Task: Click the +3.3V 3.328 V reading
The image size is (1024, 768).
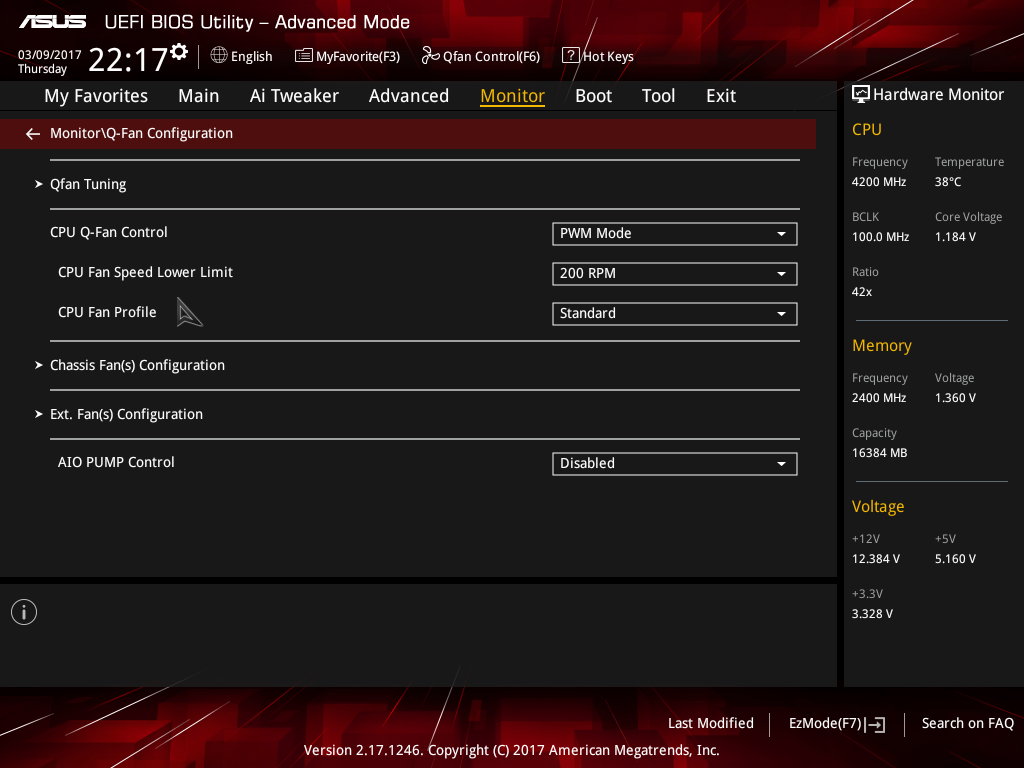Action: click(x=872, y=614)
